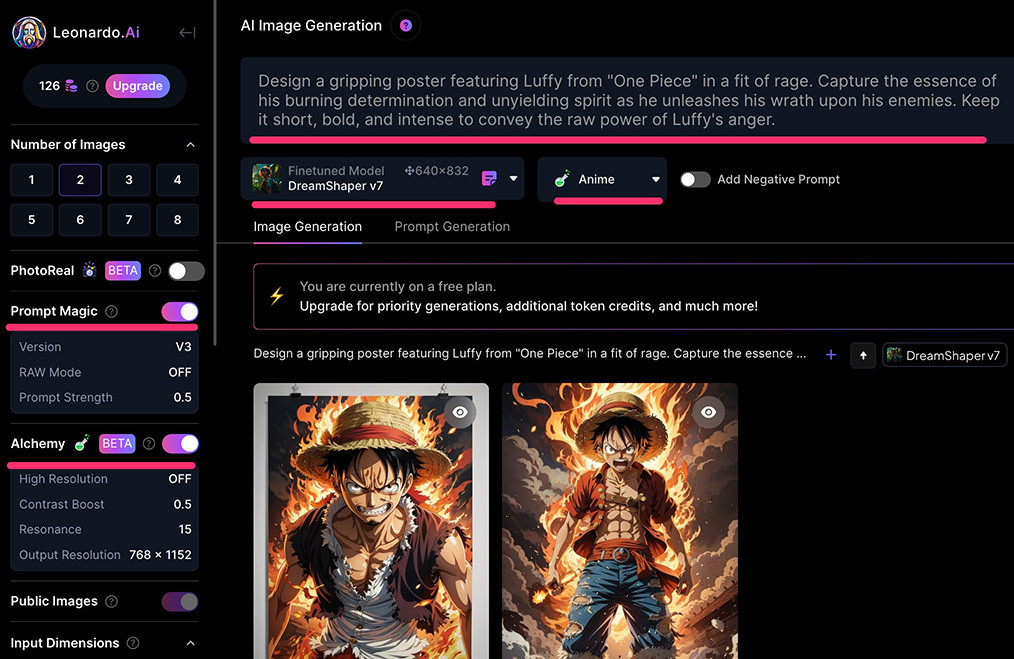Enable Add Negative Prompt toggle
The height and width of the screenshot is (659, 1014).
pos(695,179)
